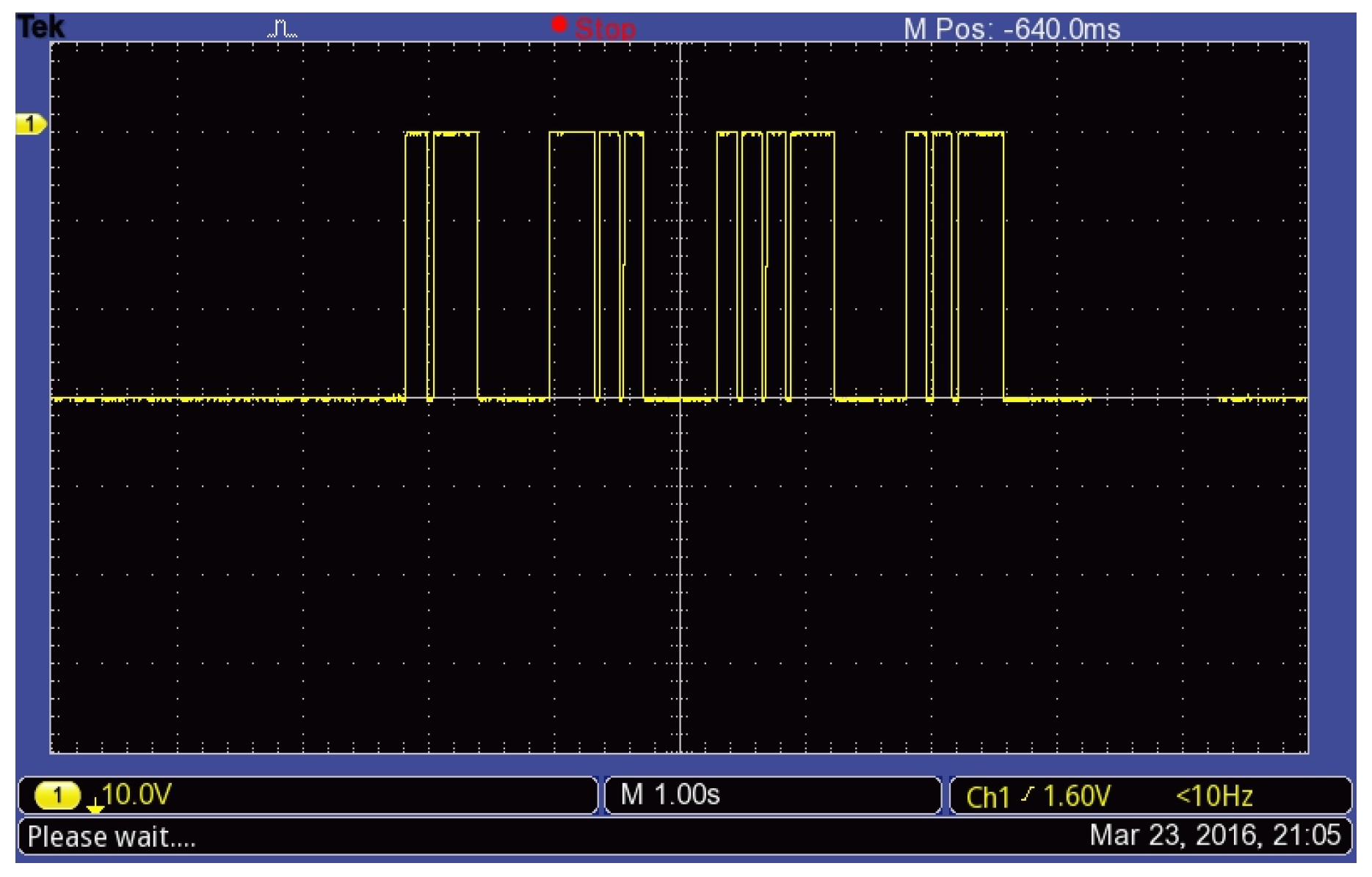The width and height of the screenshot is (1372, 877).
Task: Select the yellow Channel 1 badge in status bar
Action: point(57,795)
